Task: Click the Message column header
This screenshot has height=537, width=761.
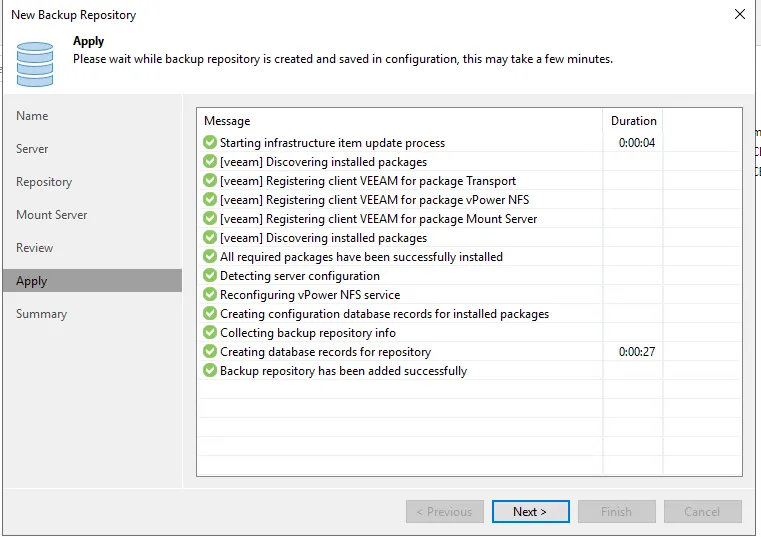Action: (227, 121)
